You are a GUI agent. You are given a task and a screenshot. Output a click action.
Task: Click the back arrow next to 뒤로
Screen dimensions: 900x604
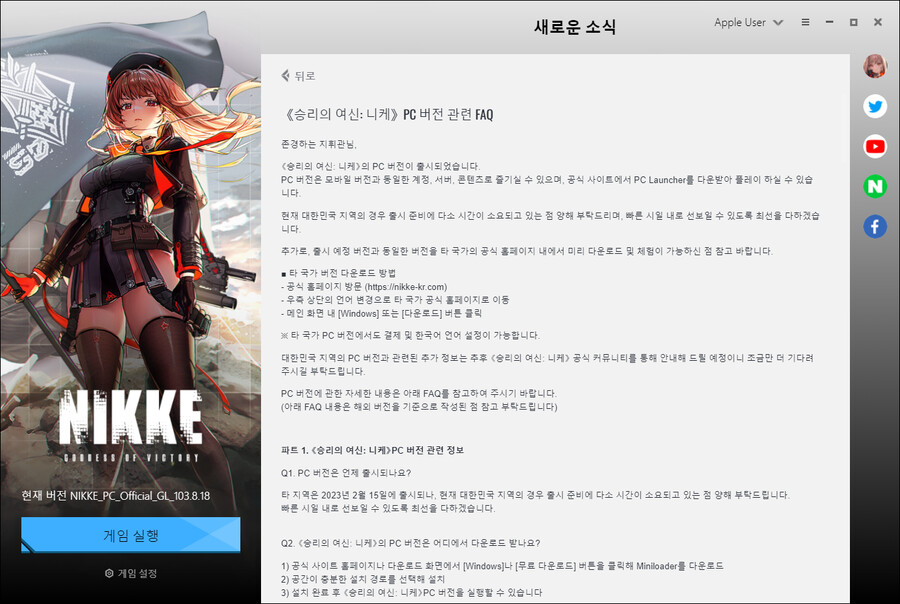pyautogui.click(x=285, y=75)
